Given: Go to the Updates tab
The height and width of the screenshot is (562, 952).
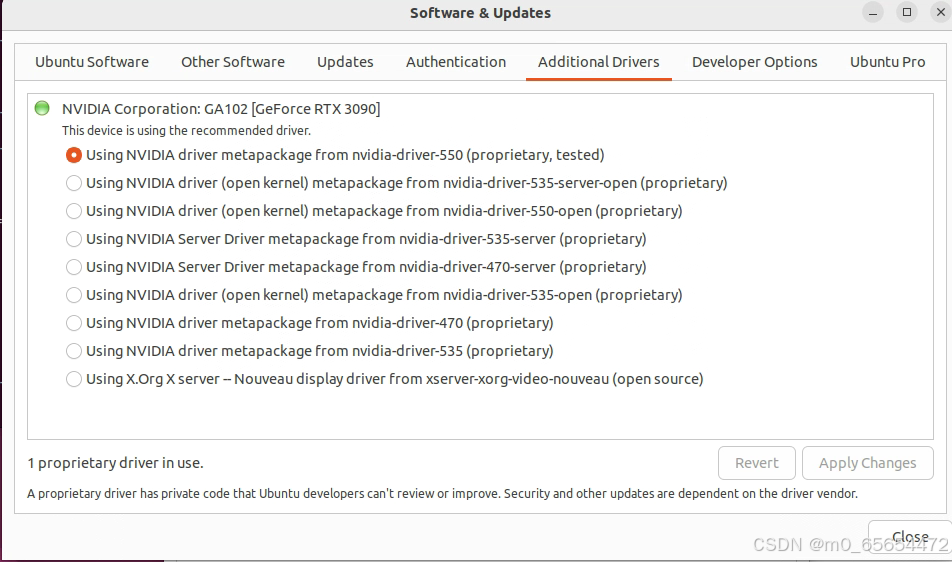Looking at the screenshot, I should pyautogui.click(x=345, y=62).
